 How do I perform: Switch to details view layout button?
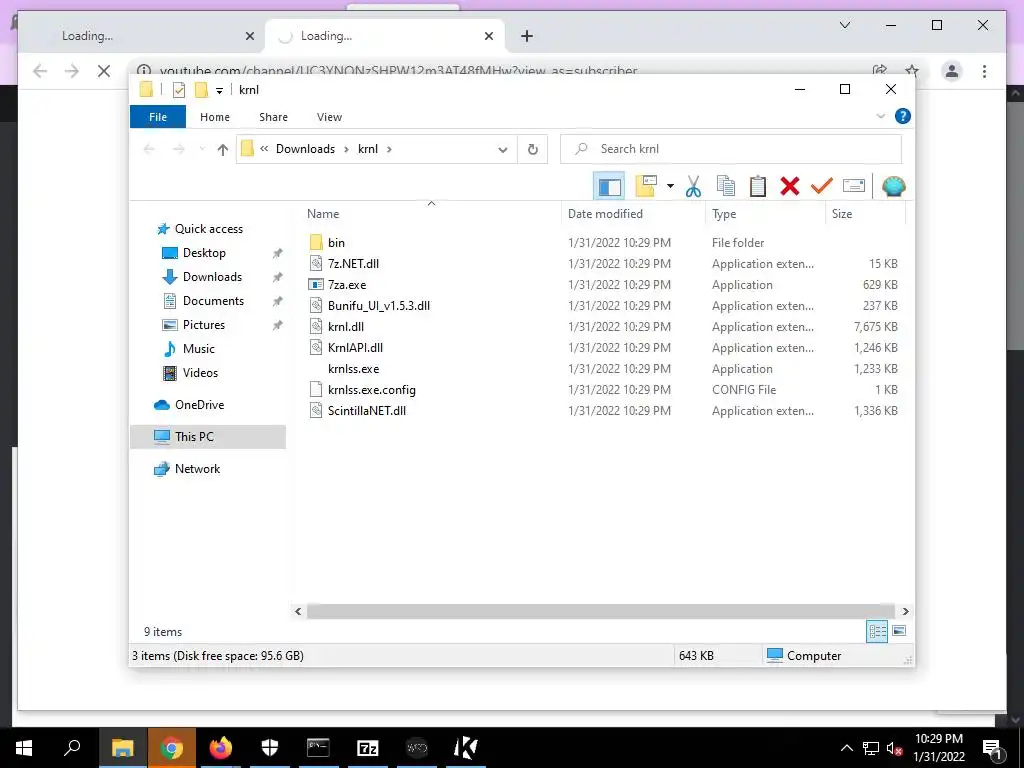[877, 631]
